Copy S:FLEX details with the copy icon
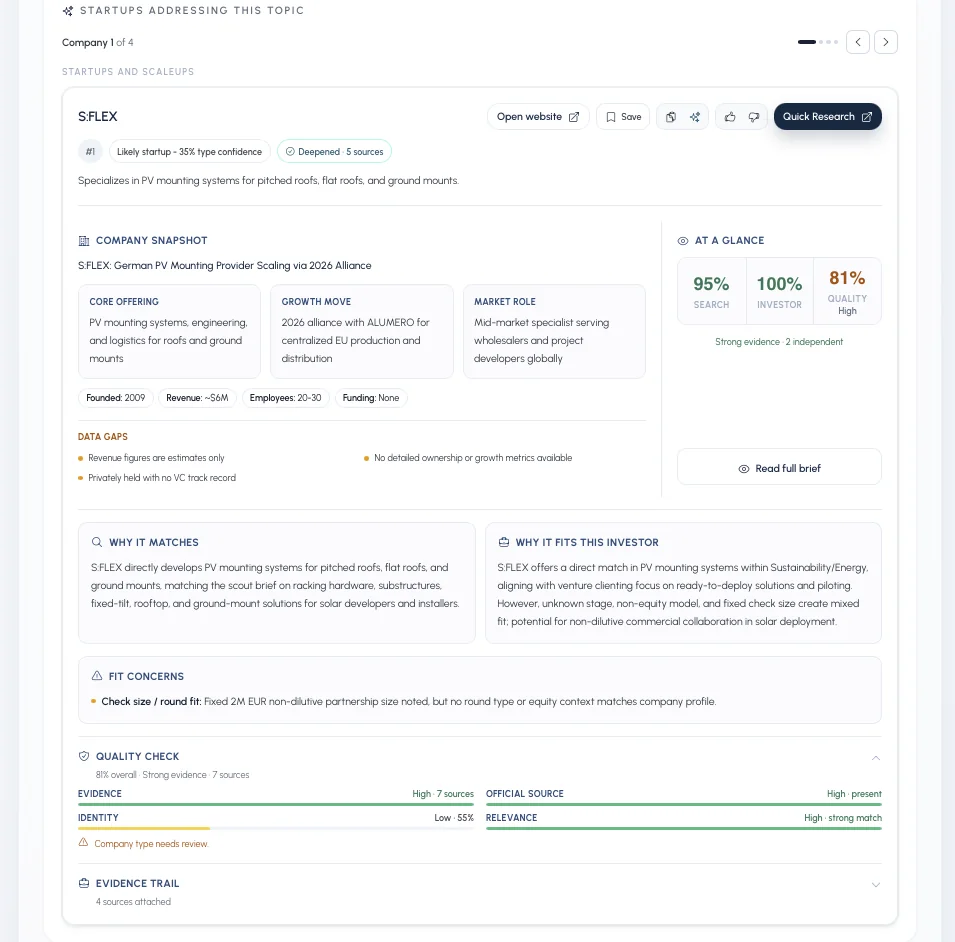955x942 pixels. coord(671,117)
